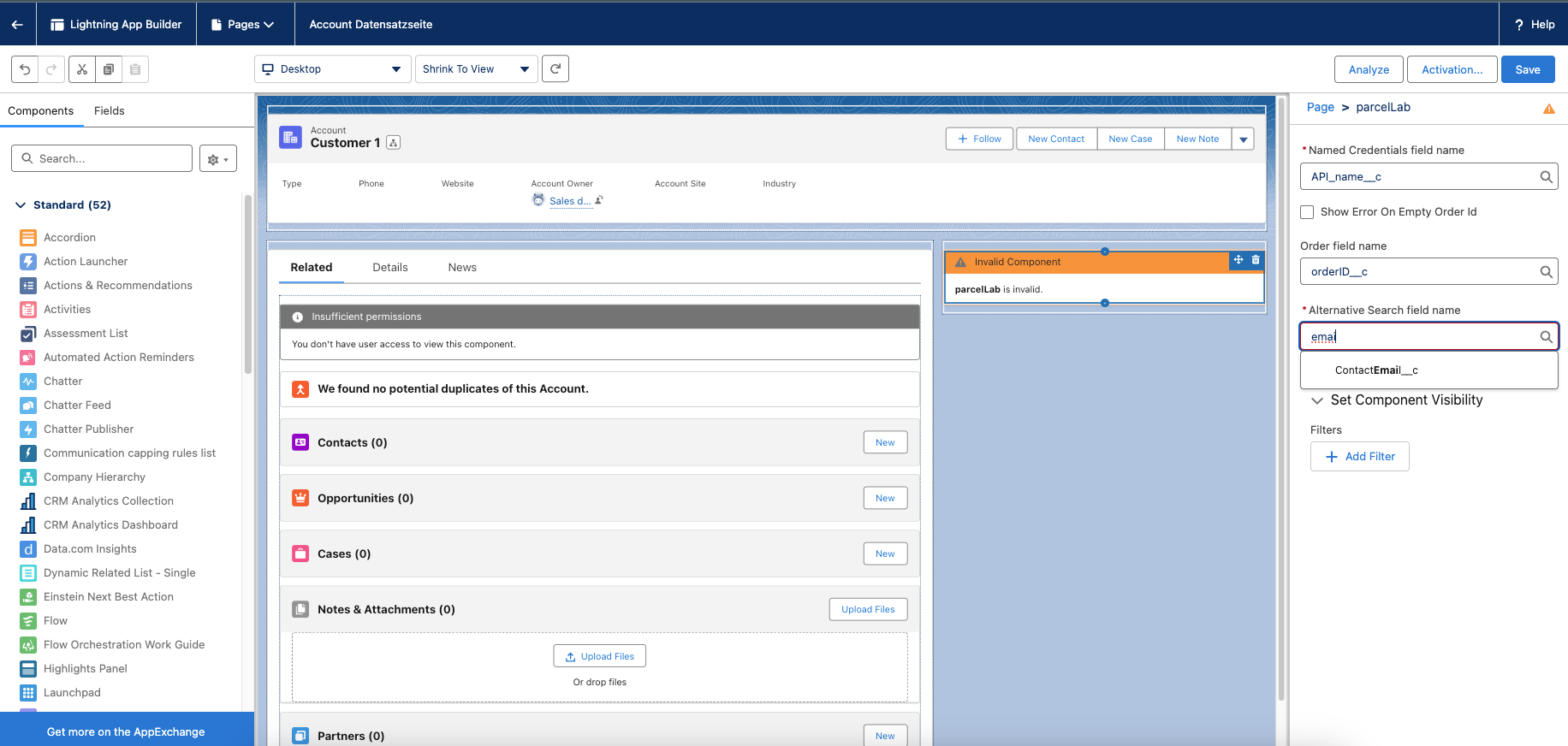Click the undo arrow icon
Viewport: 1568px width, 746px height.
point(25,69)
